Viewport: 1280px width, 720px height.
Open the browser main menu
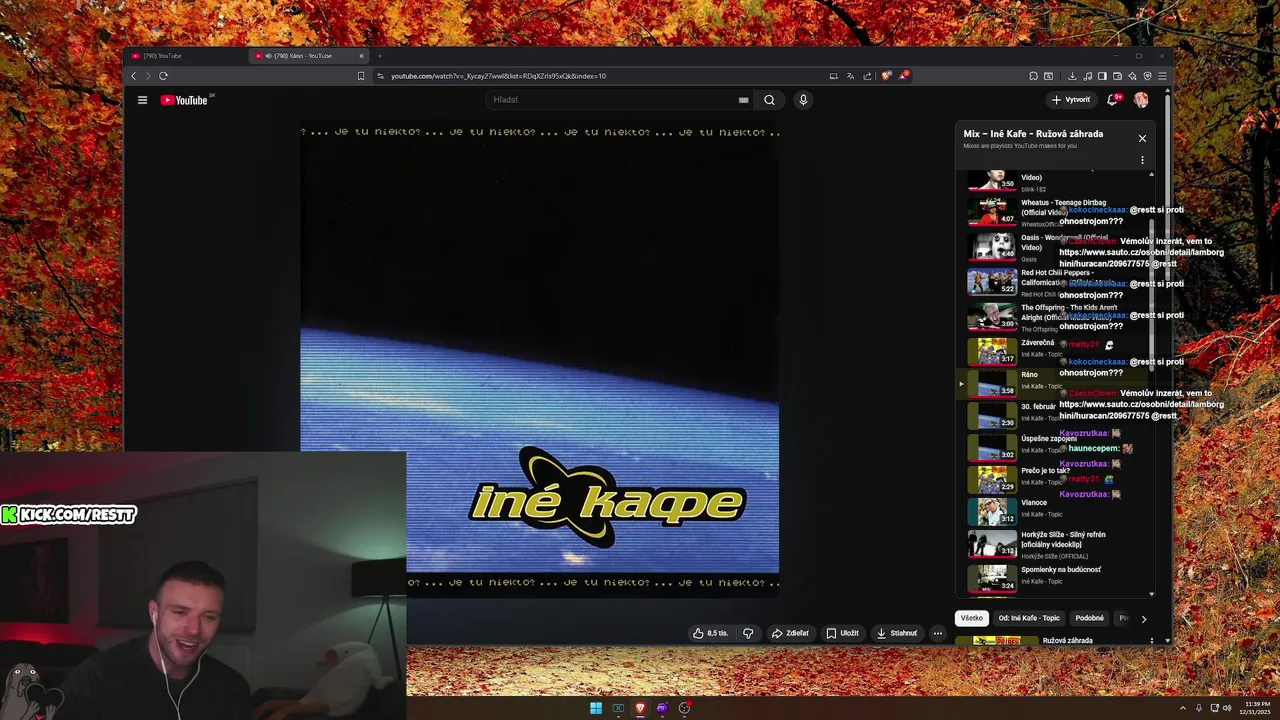(1162, 76)
